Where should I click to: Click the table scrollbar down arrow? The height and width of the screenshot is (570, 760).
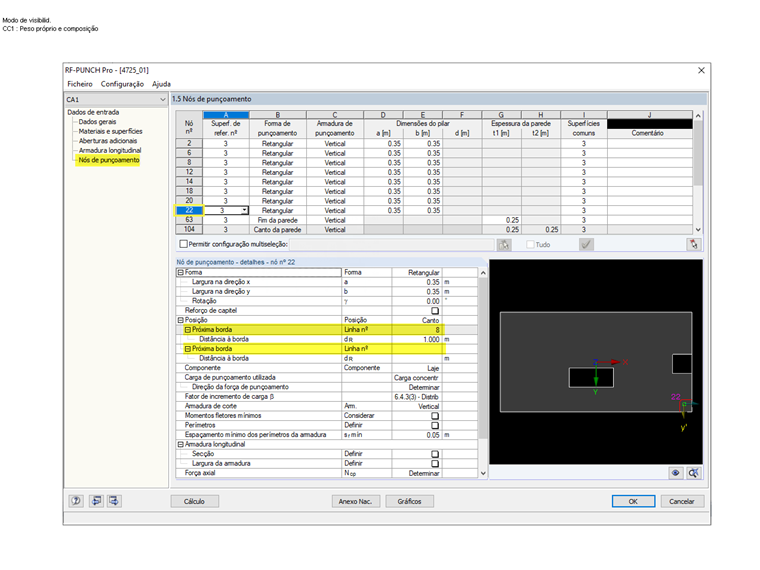tap(698, 230)
